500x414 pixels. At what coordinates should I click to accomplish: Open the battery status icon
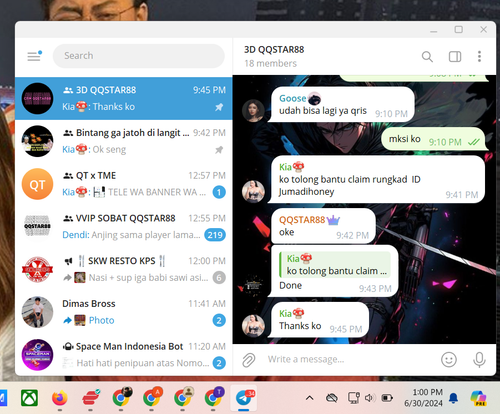tap(387, 398)
